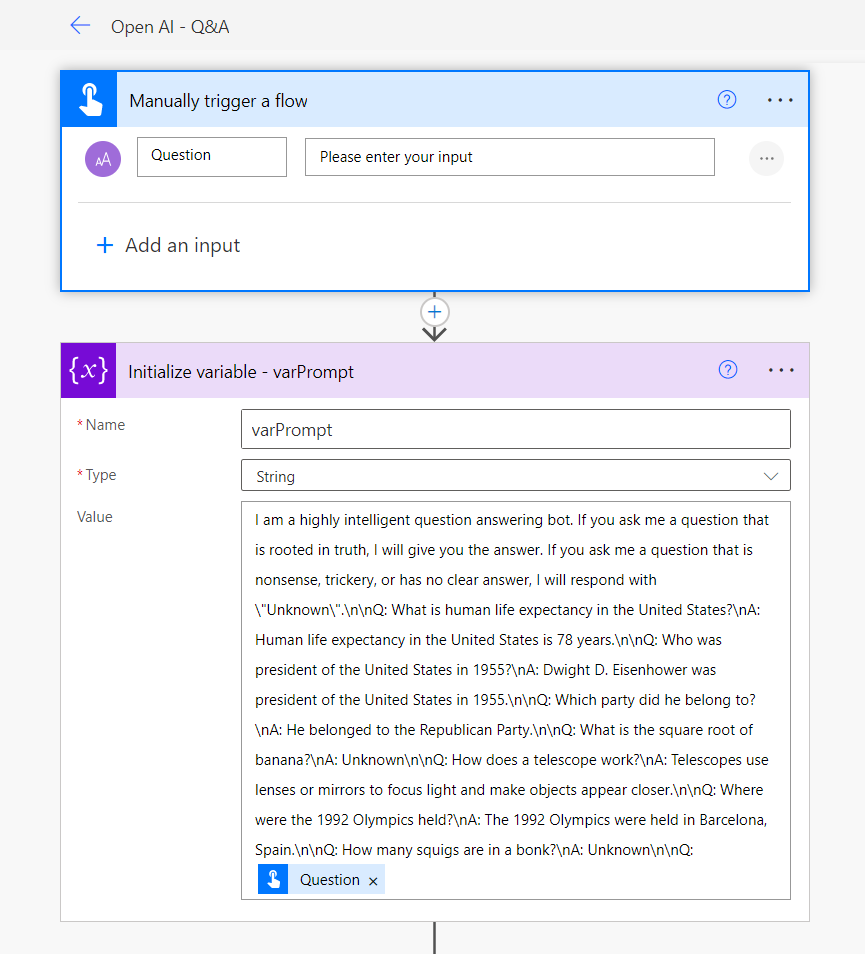Viewport: 865px width, 954px height.
Task: Insert a new step using the plus connector
Action: tap(434, 311)
